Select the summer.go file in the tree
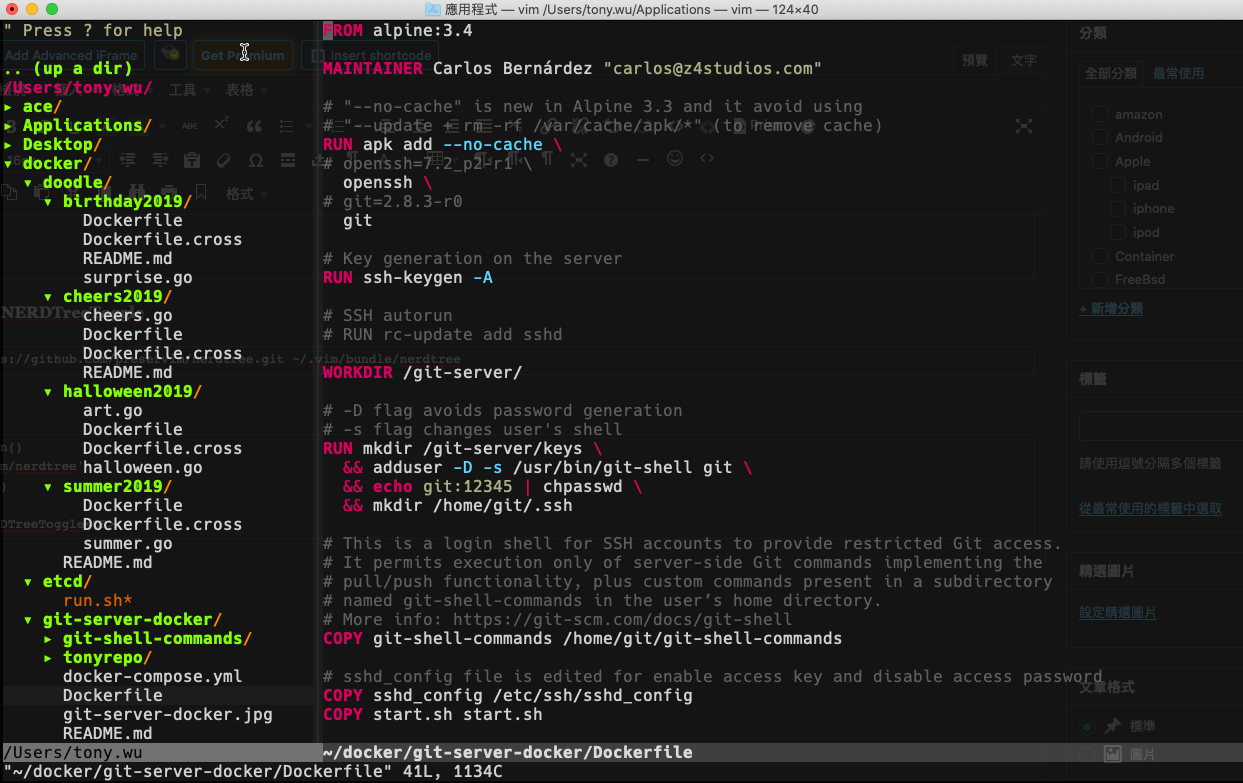This screenshot has width=1243, height=783. [x=128, y=543]
